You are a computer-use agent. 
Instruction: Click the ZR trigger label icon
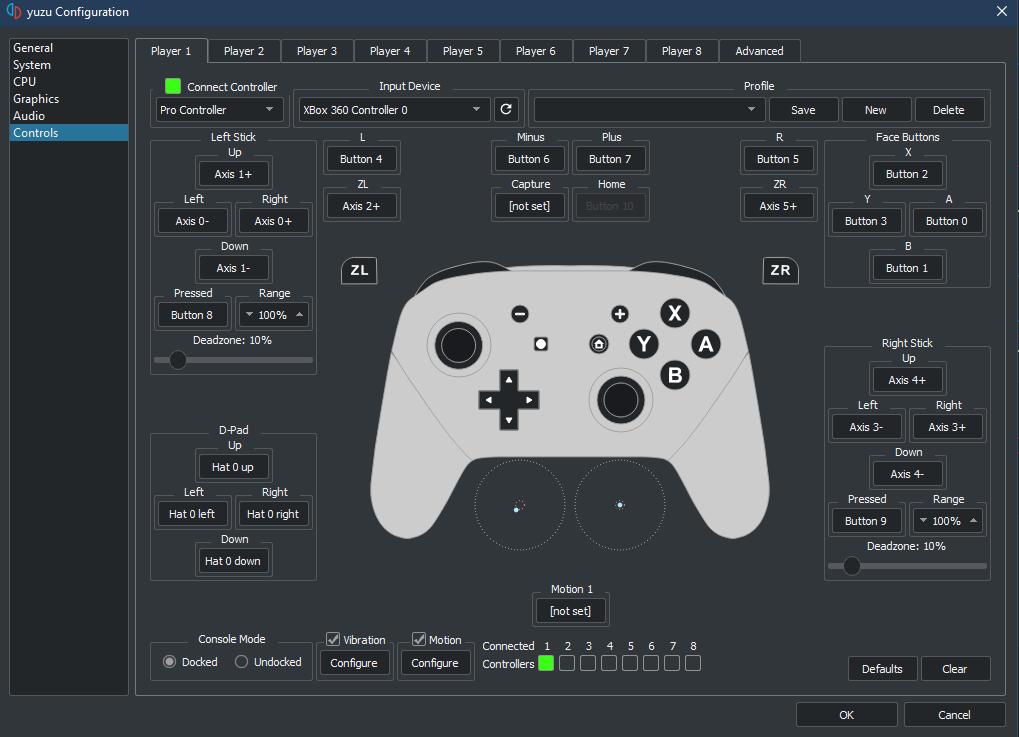(x=780, y=270)
